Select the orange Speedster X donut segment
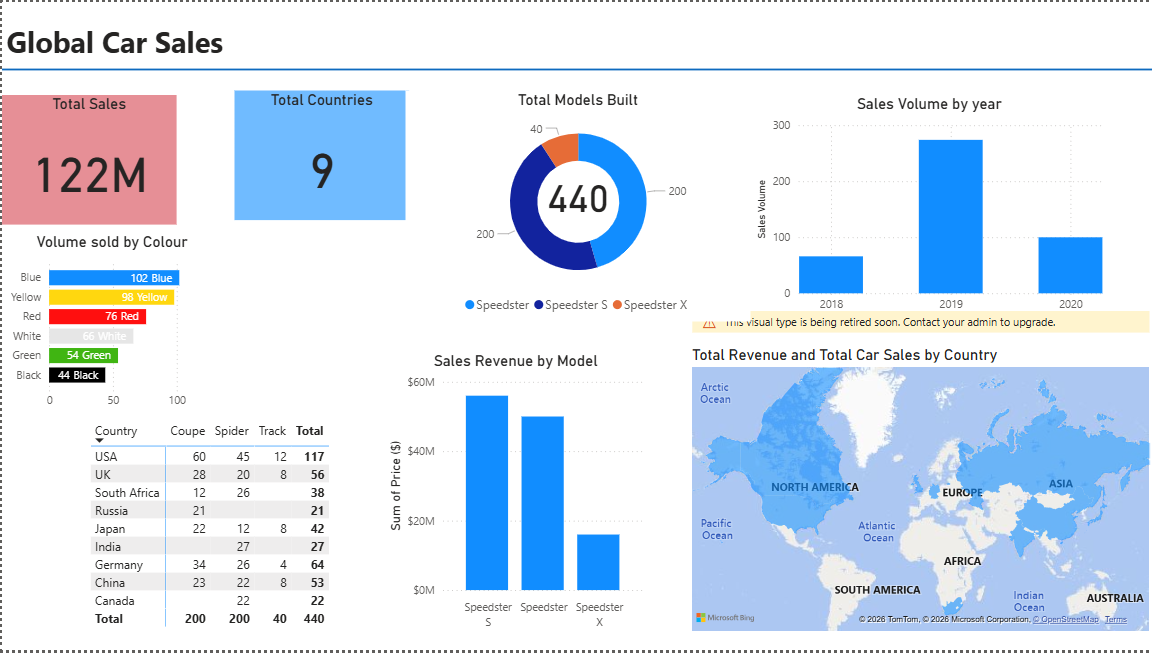The width and height of the screenshot is (1152, 654). [562, 148]
